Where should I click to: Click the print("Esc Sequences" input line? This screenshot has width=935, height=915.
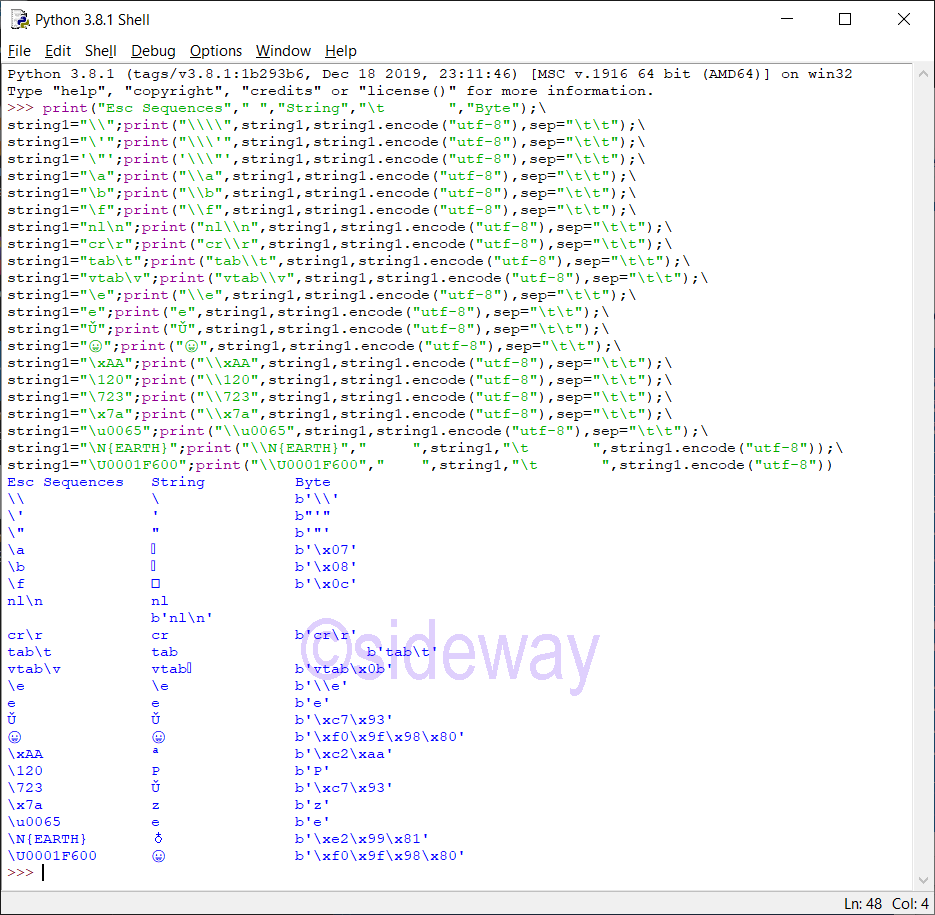(277, 108)
